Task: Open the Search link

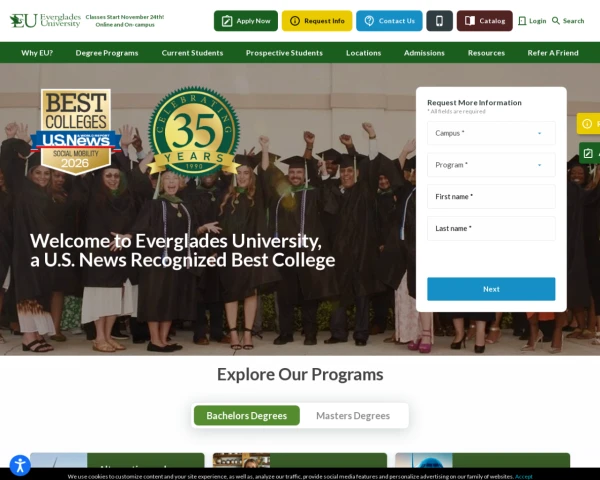Action: click(x=568, y=21)
